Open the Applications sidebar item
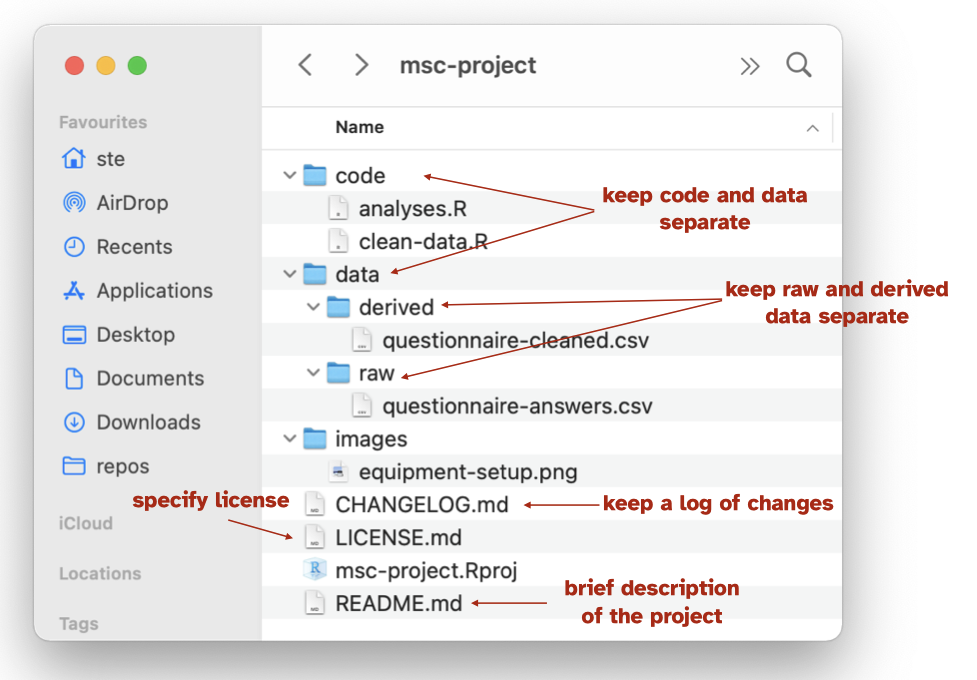 coord(154,291)
